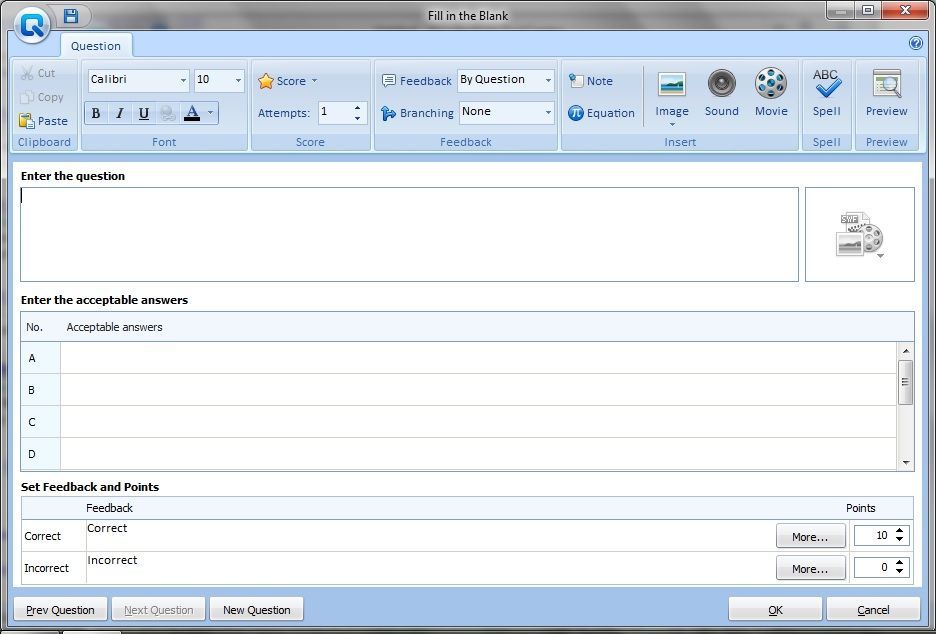Insert a Sound clip
Screen dimensions: 936x634
(721, 95)
